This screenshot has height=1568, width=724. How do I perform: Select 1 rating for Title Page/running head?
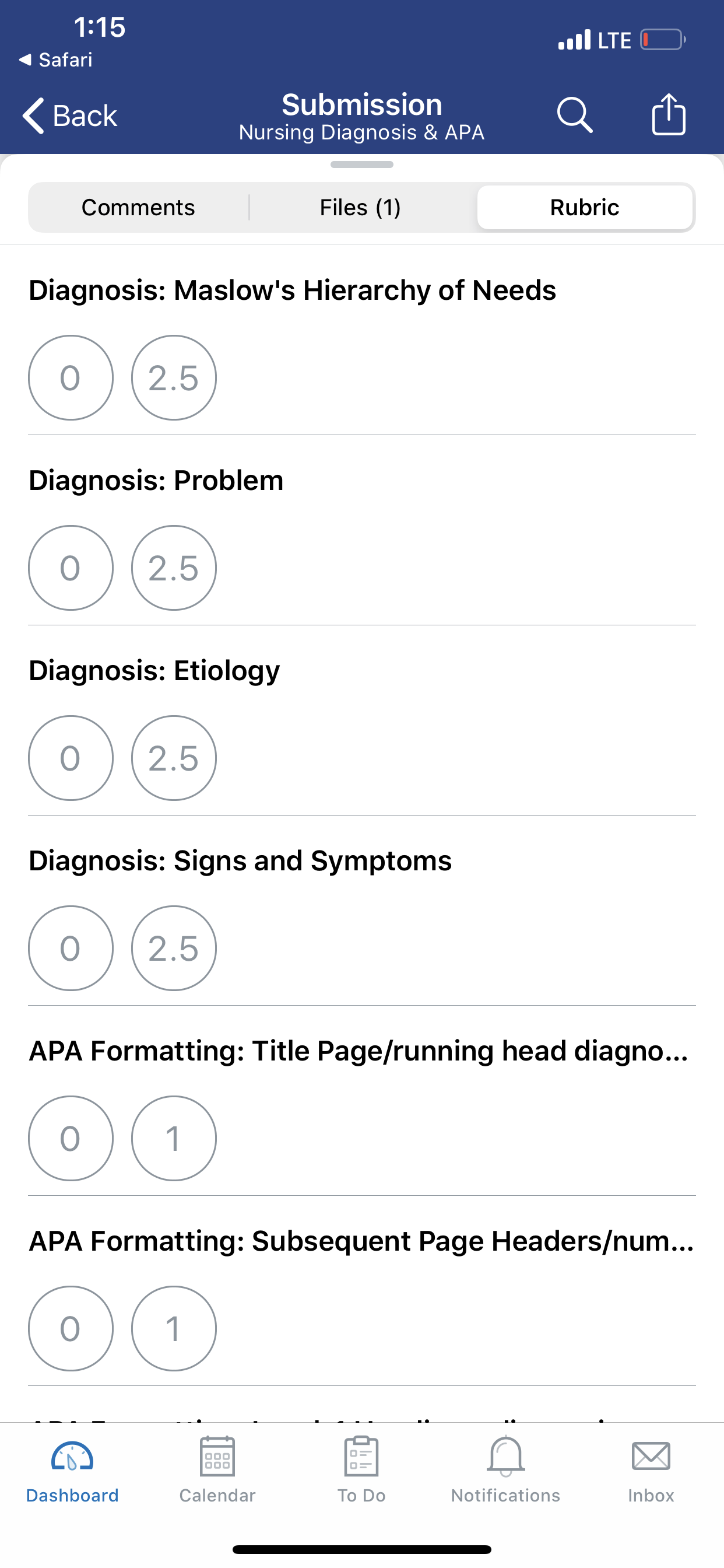(174, 1138)
